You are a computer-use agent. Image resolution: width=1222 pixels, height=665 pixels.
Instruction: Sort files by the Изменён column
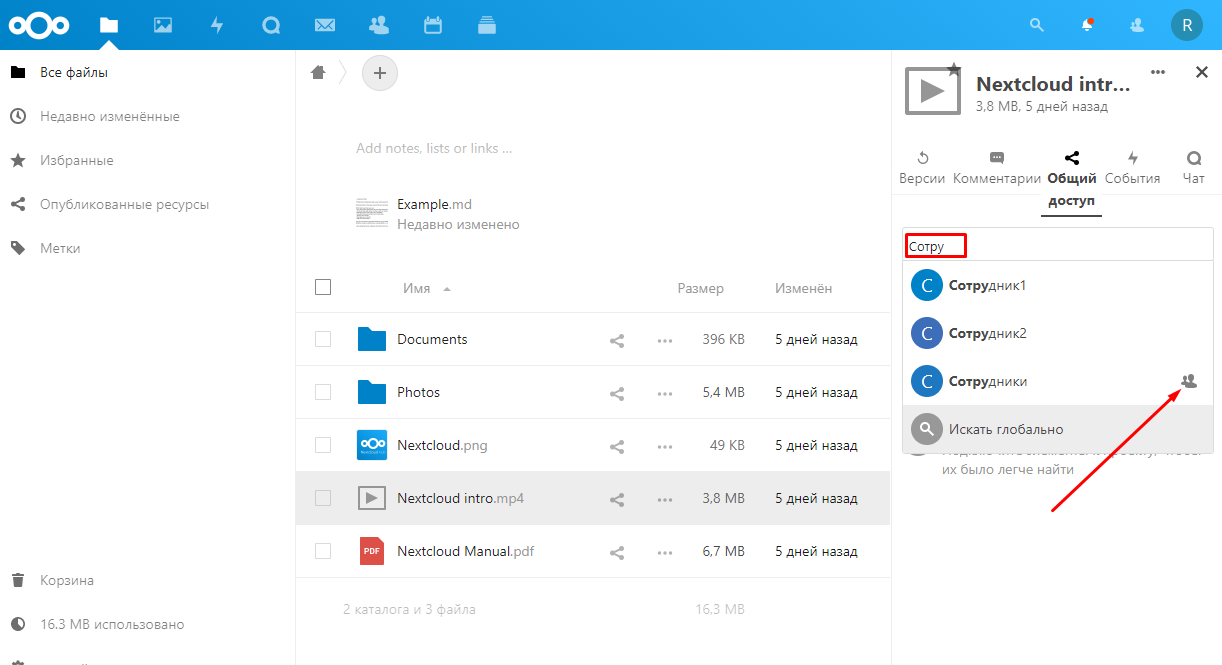click(803, 288)
